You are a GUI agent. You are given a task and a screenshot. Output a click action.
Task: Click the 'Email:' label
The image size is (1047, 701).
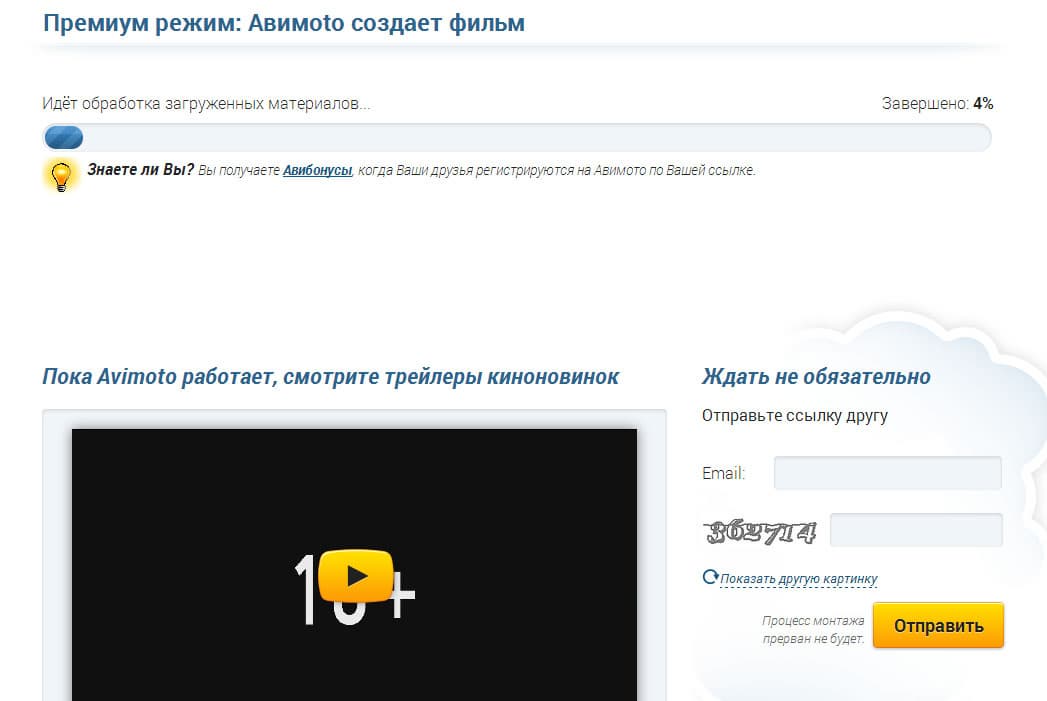pyautogui.click(x=723, y=473)
